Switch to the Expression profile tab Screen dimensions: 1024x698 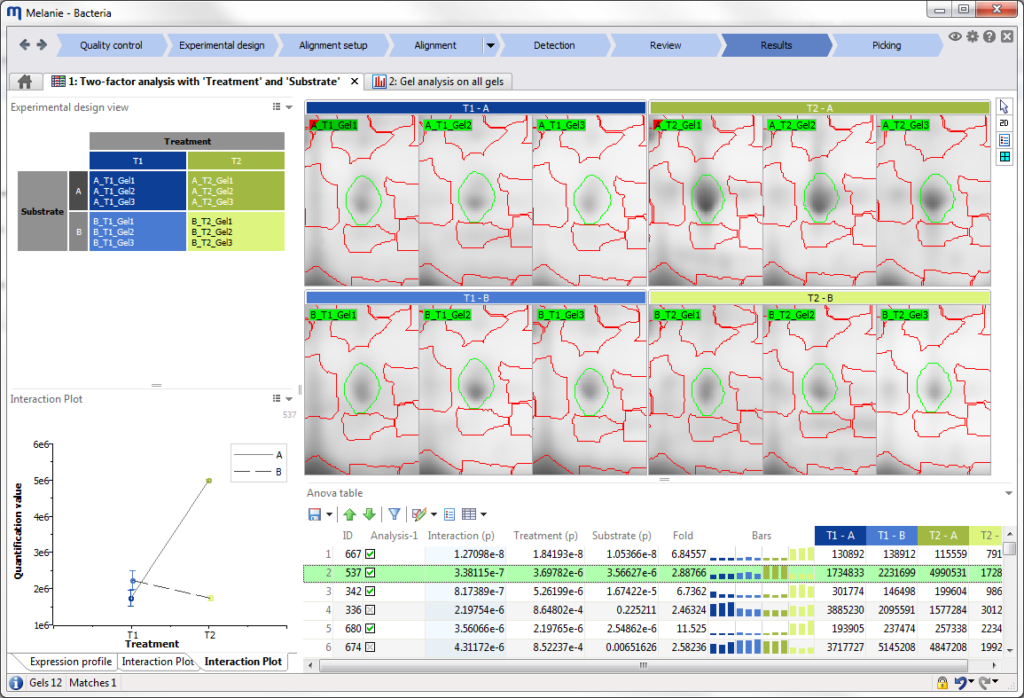pyautogui.click(x=70, y=661)
